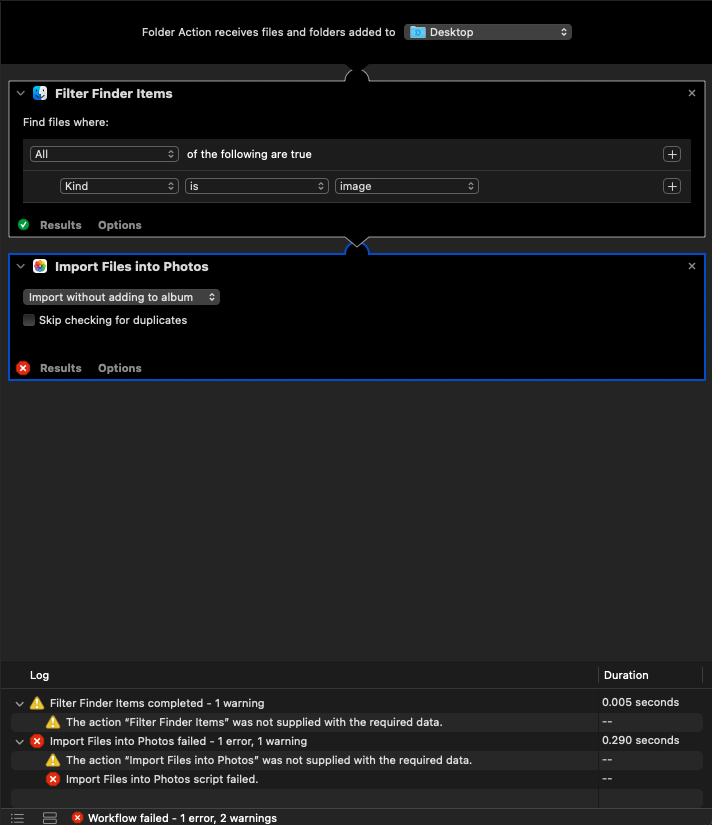Toggle the variables view icon in status bar
This screenshot has height=825, width=712.
50,818
